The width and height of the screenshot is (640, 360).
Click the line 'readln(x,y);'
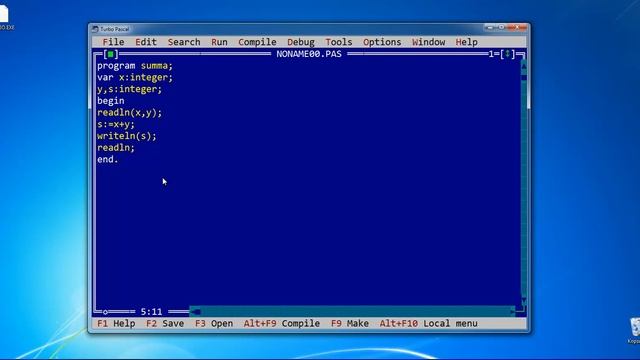coord(129,113)
